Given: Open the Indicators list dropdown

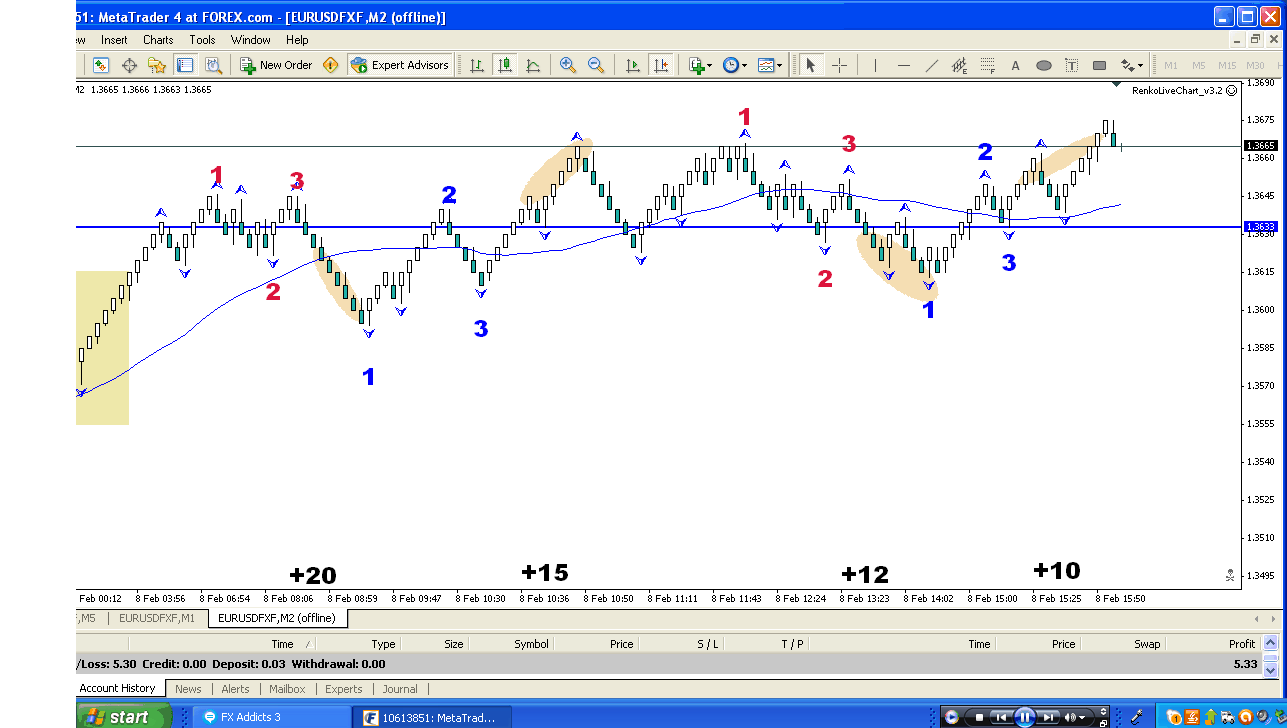Looking at the screenshot, I should pos(700,65).
